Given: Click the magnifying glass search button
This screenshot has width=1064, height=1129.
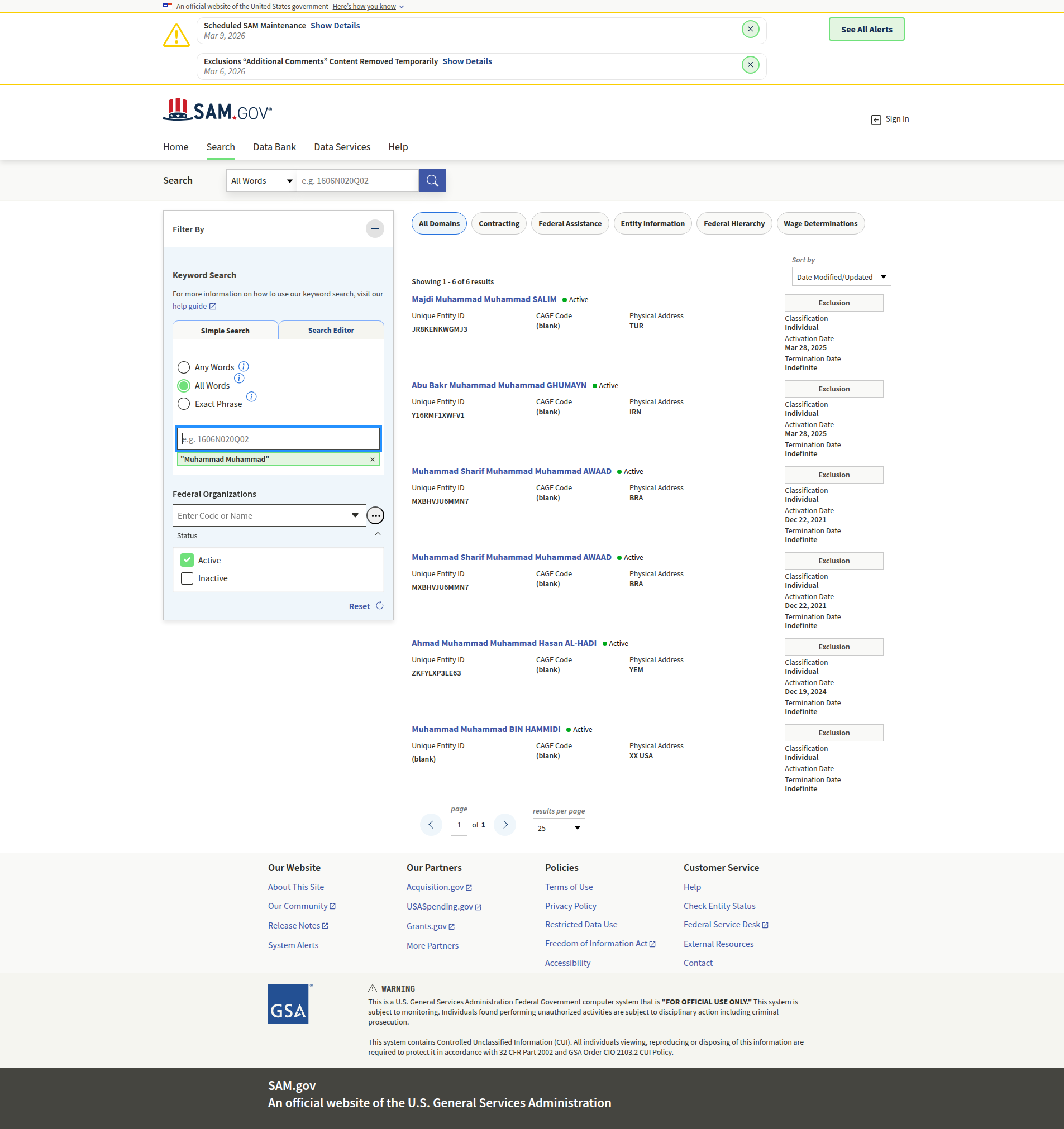Looking at the screenshot, I should [x=432, y=180].
